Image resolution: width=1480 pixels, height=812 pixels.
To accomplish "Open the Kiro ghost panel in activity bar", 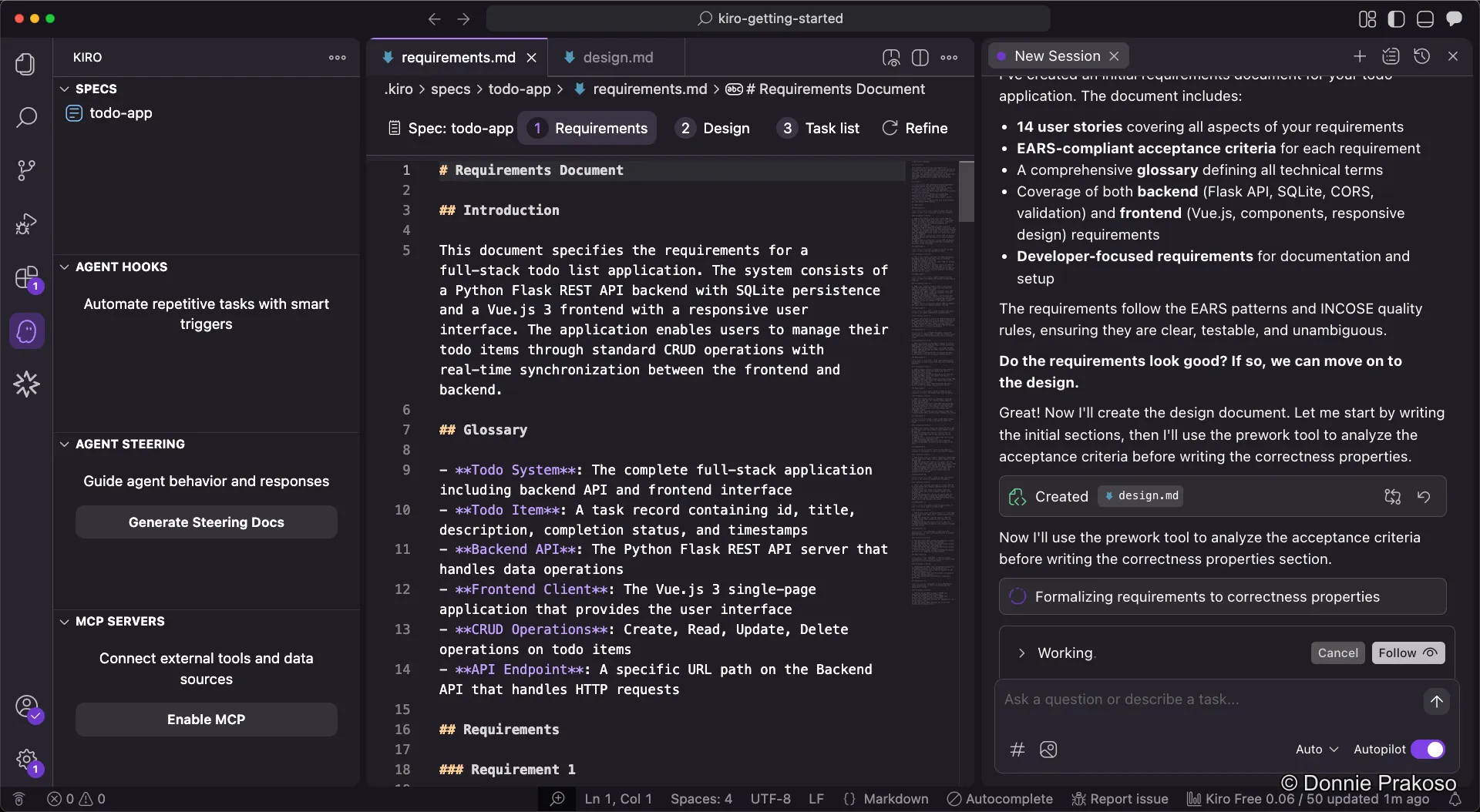I will click(26, 331).
